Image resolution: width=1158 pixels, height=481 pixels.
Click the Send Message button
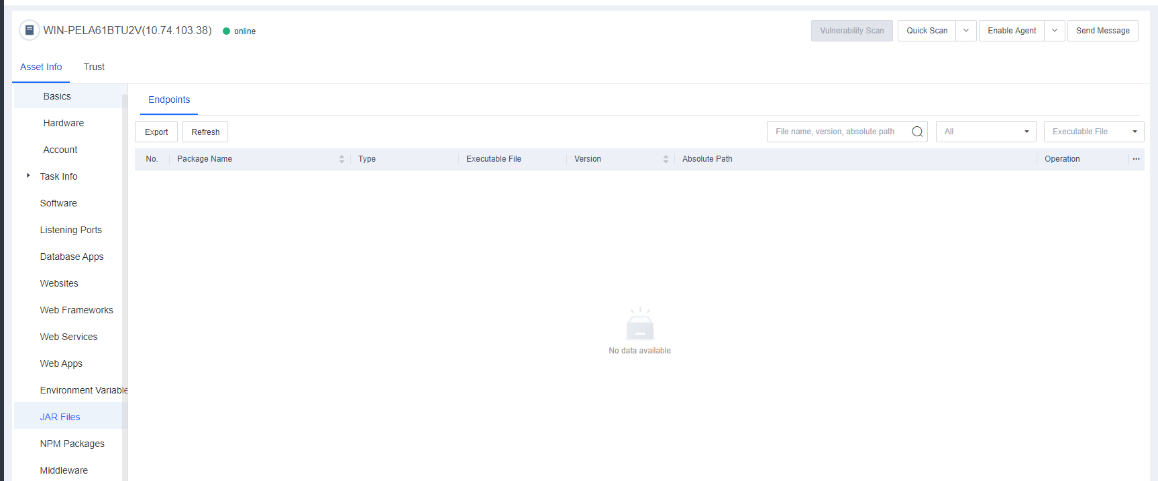1103,30
